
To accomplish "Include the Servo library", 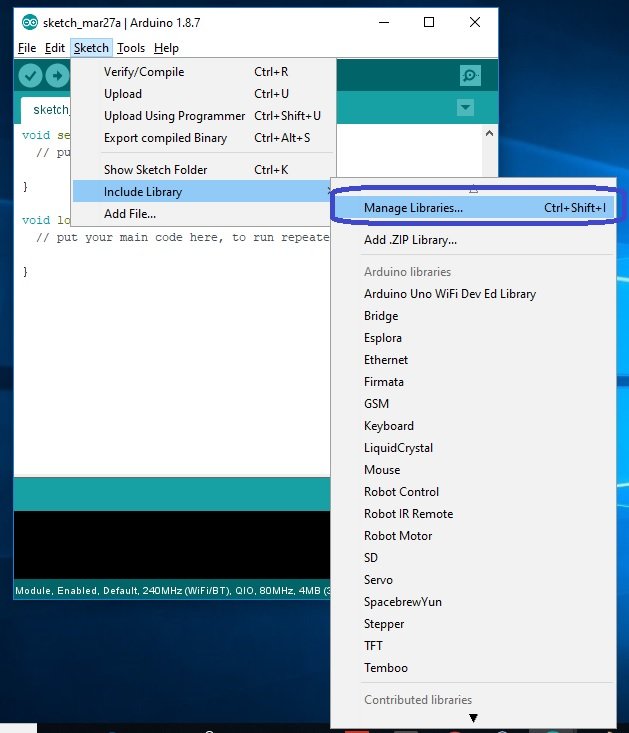I will [473, 580].
